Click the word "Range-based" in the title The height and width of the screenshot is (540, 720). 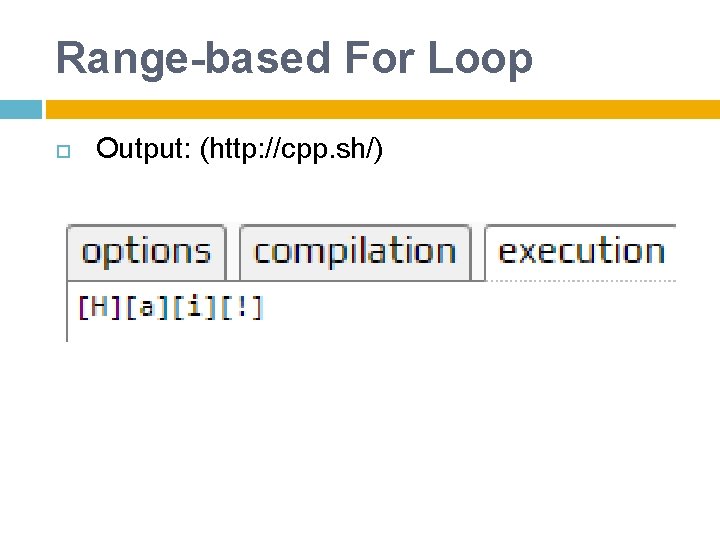191,58
